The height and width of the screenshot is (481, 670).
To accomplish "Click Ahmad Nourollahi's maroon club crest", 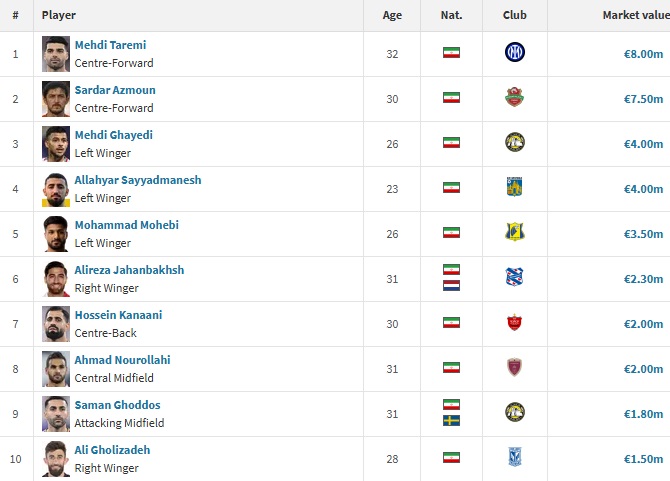I will pyautogui.click(x=514, y=367).
